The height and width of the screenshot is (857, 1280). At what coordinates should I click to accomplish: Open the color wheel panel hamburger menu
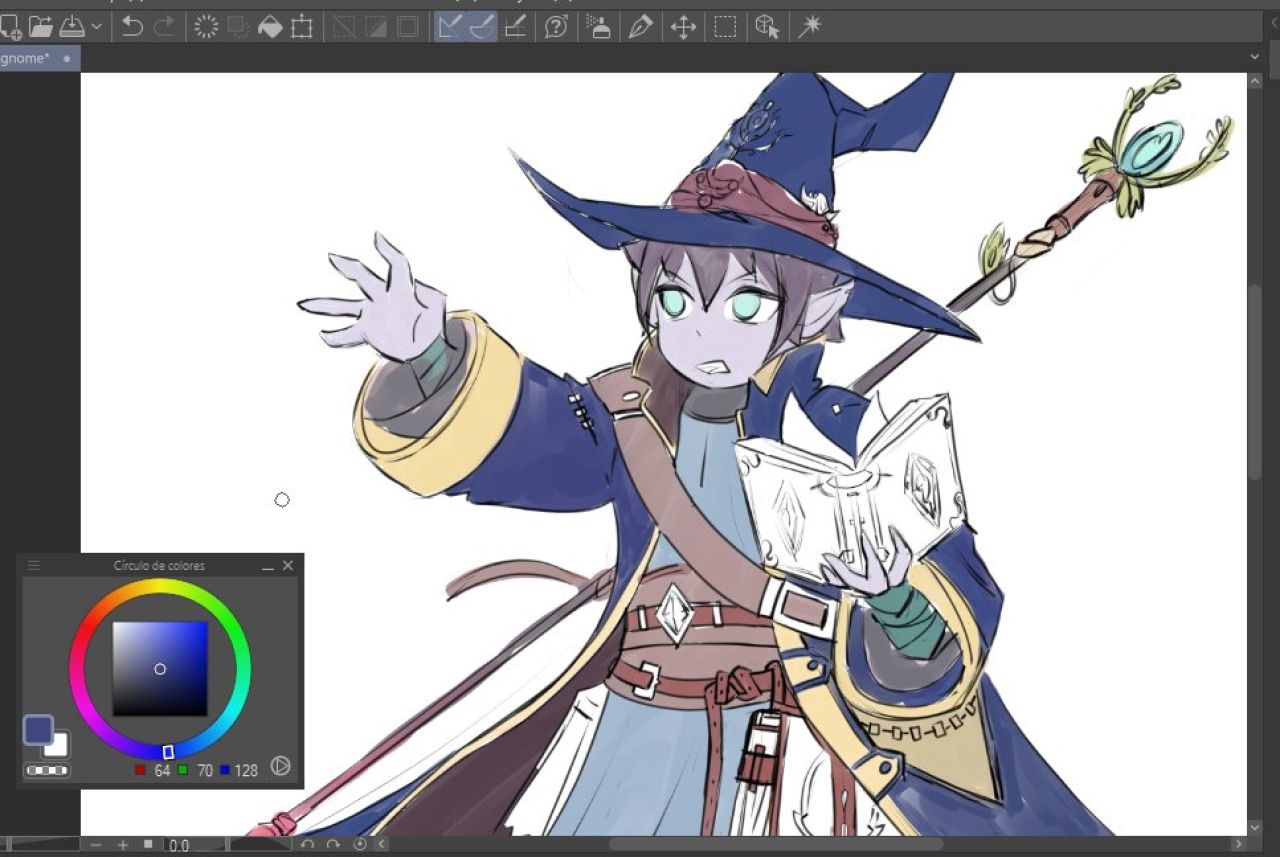point(34,566)
